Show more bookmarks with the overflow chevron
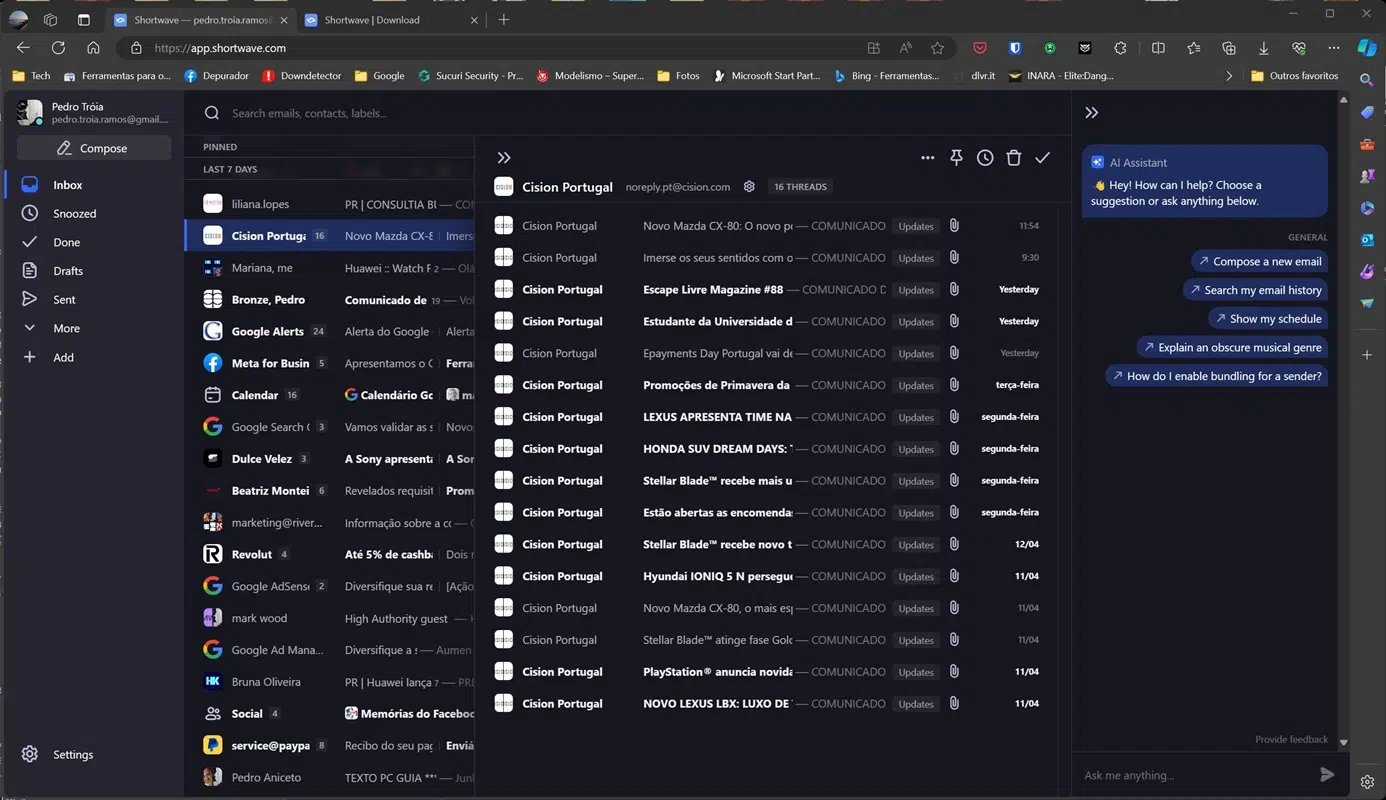The height and width of the screenshot is (800, 1386). click(1229, 76)
